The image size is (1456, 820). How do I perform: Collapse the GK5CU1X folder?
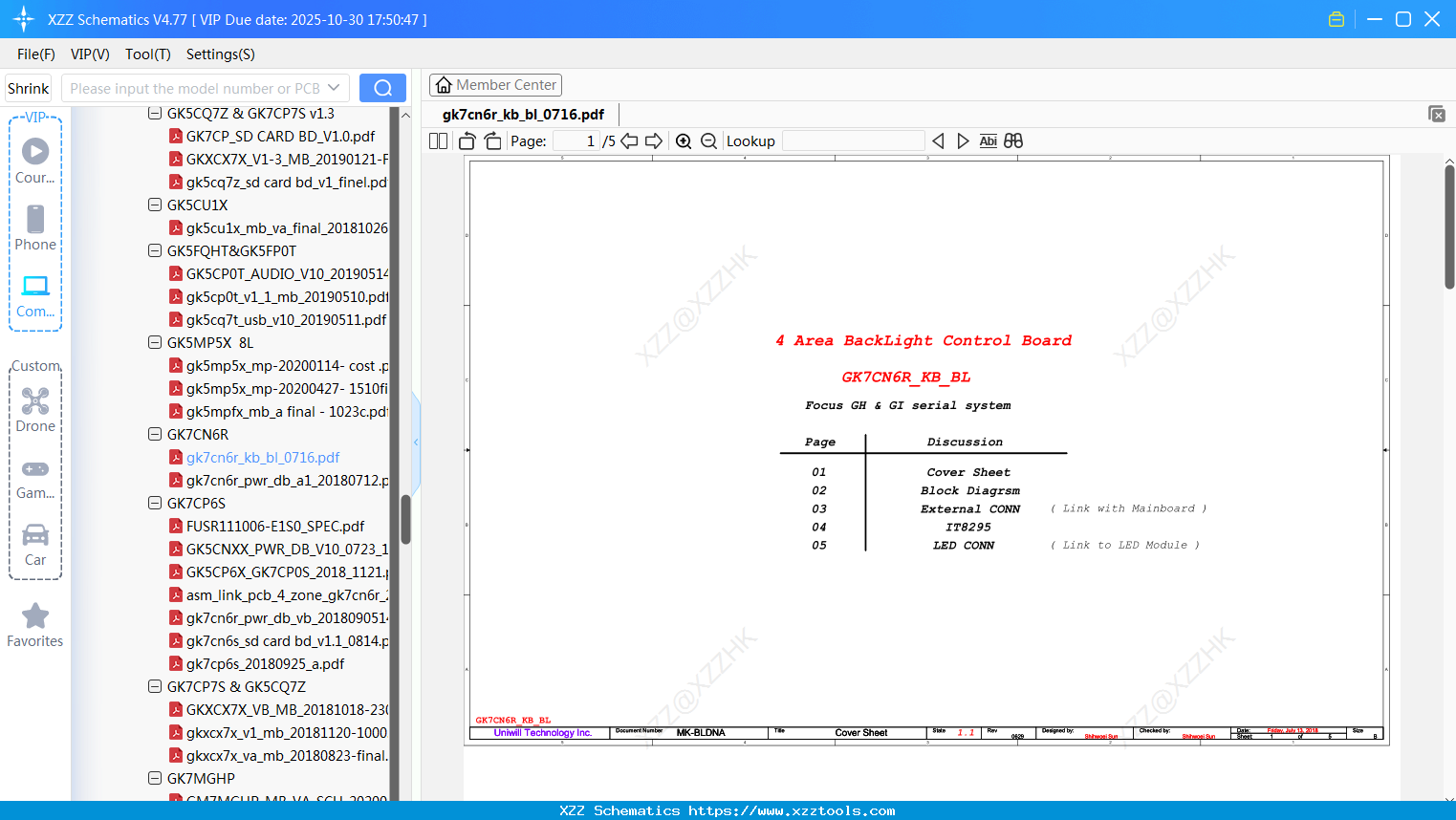[155, 205]
